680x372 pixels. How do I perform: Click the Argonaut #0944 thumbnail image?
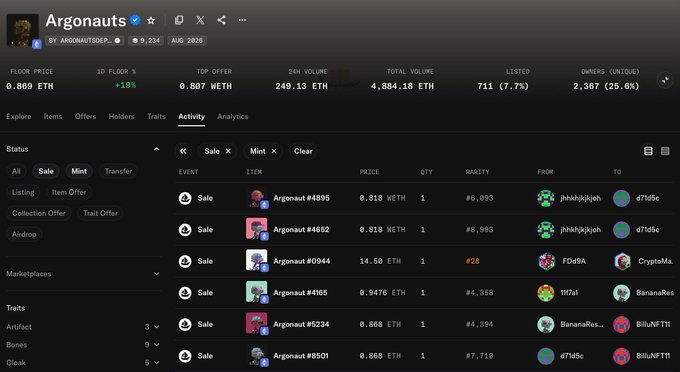pyautogui.click(x=256, y=260)
